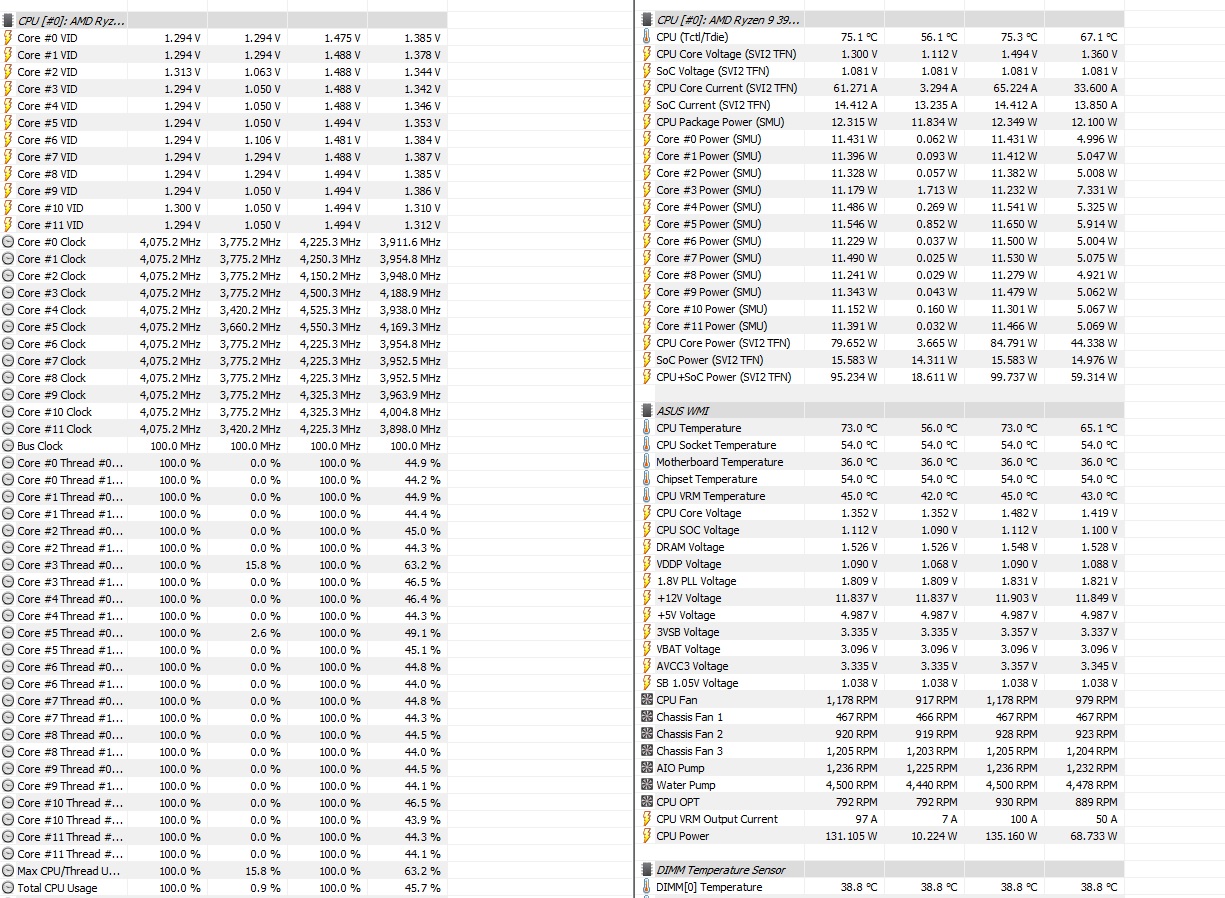
Task: Click the lightning icon beside SoC Voltage (SVI2 TFN)
Action: coord(646,70)
